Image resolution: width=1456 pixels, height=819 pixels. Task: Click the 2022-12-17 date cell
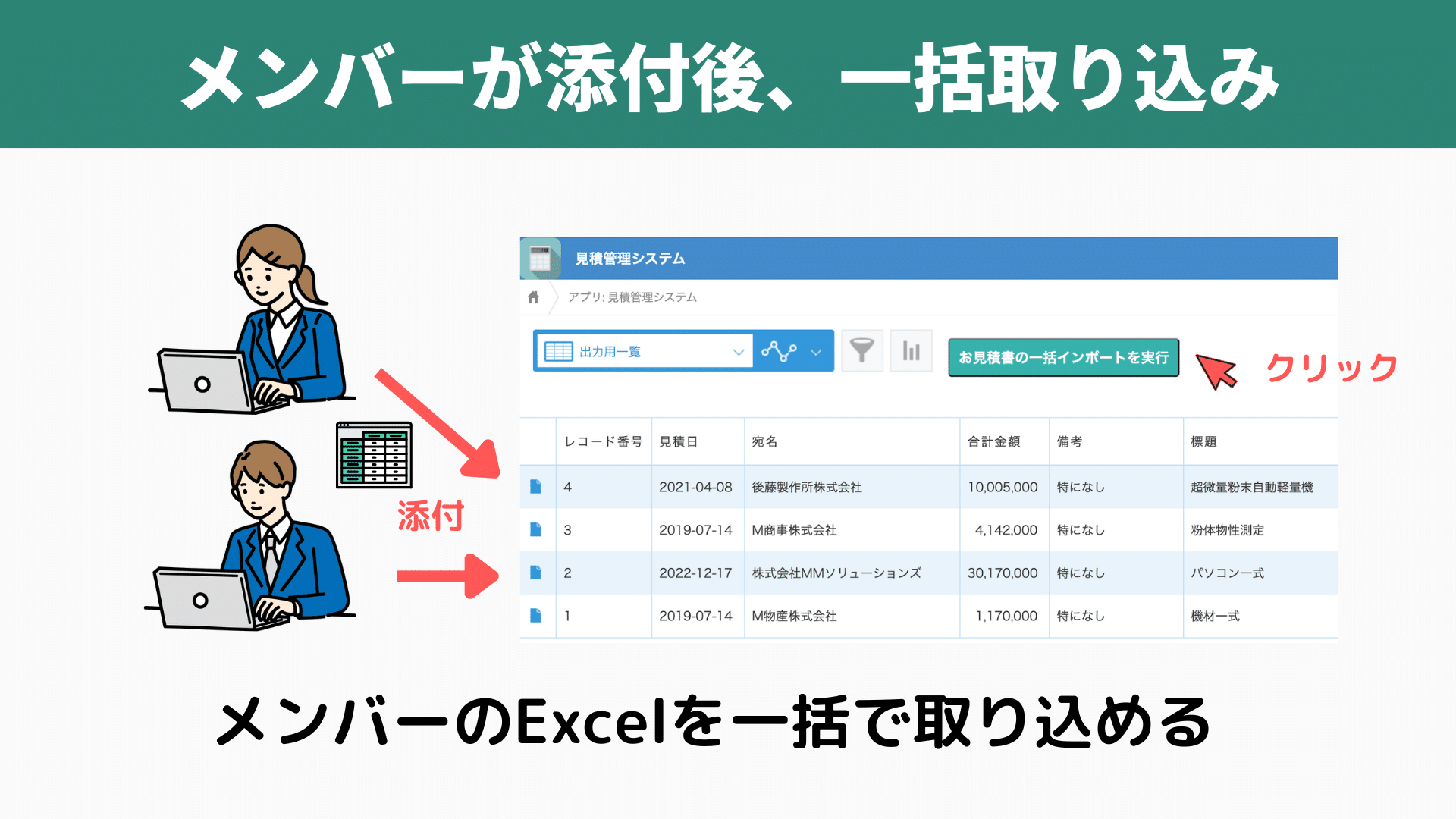[x=697, y=573]
